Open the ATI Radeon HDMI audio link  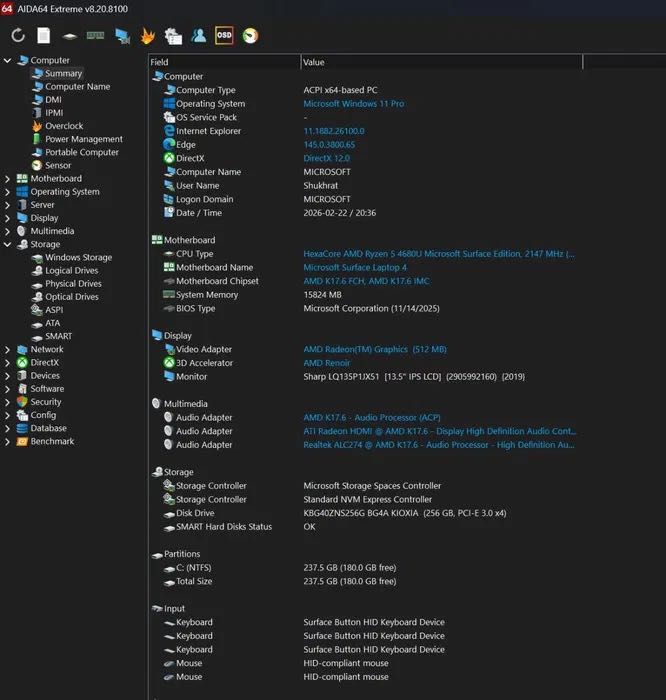point(440,431)
